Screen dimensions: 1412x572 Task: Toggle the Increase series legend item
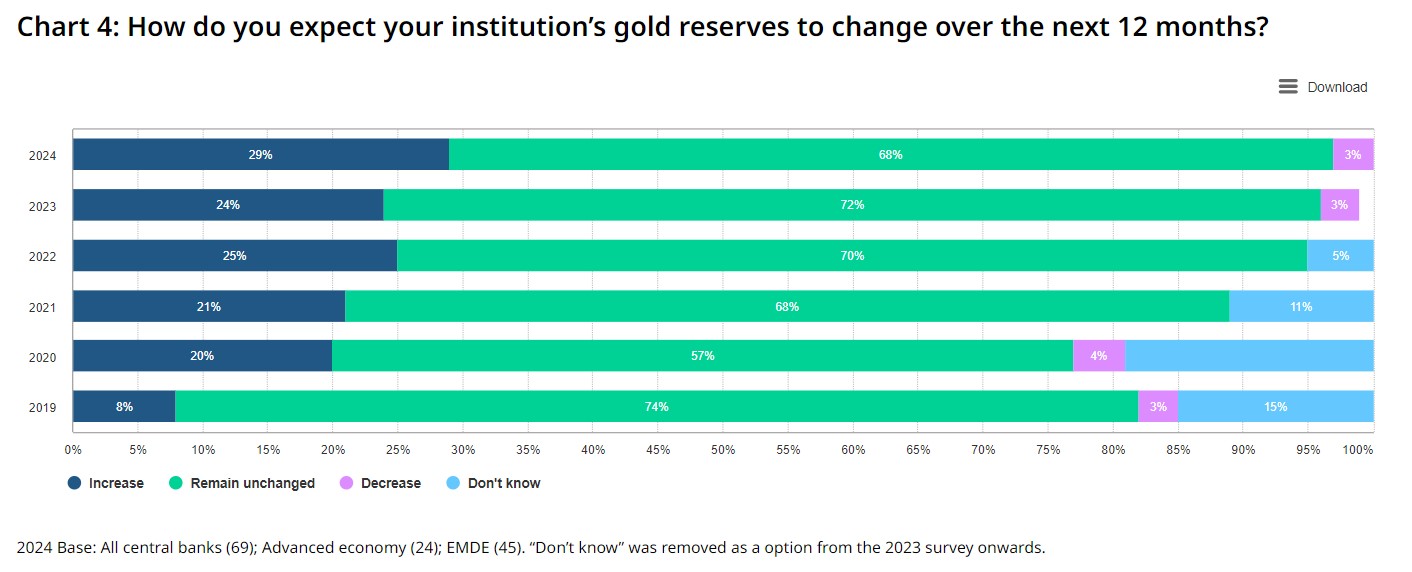[116, 483]
